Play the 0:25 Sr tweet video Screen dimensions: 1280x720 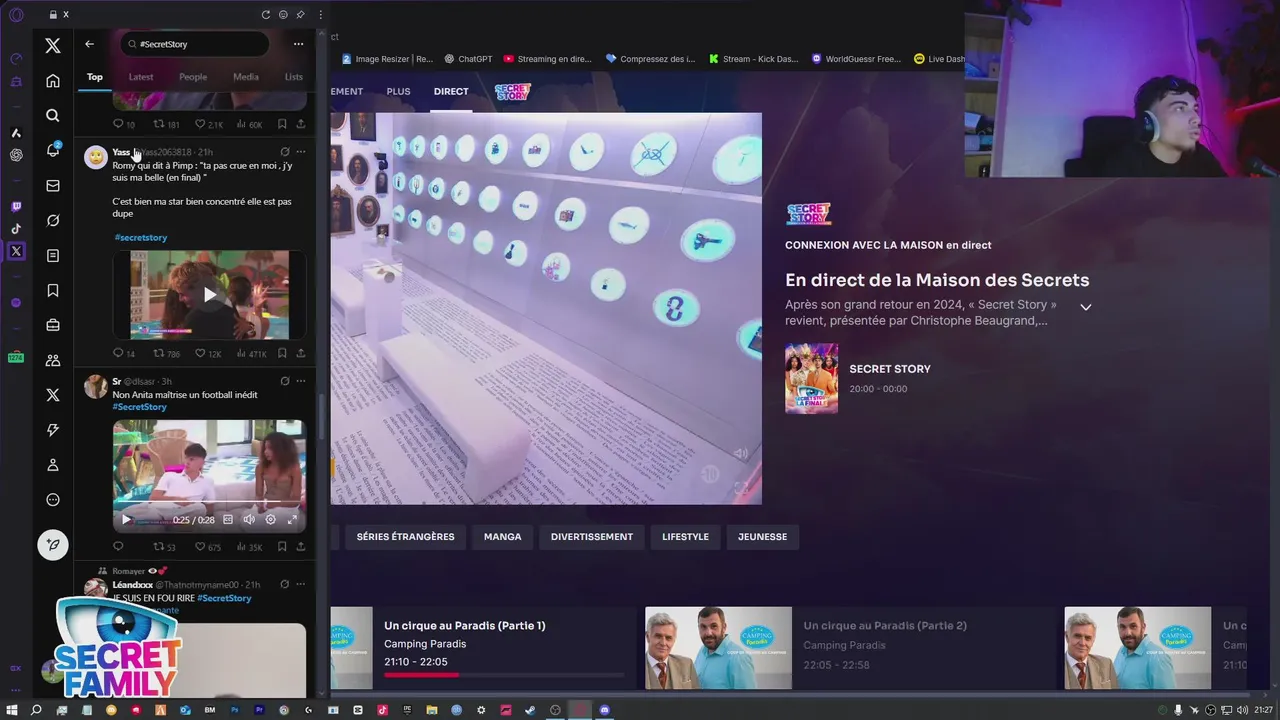coord(126,520)
